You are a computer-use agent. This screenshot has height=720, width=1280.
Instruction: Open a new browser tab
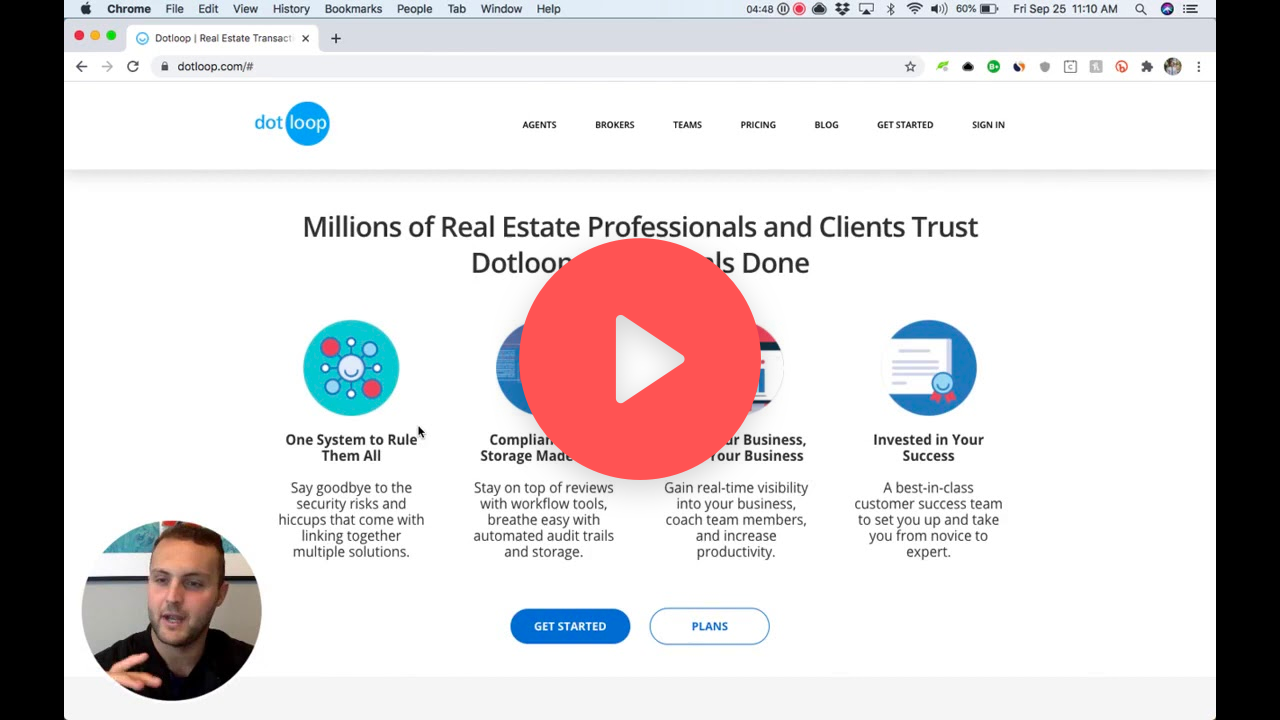pyautogui.click(x=336, y=38)
